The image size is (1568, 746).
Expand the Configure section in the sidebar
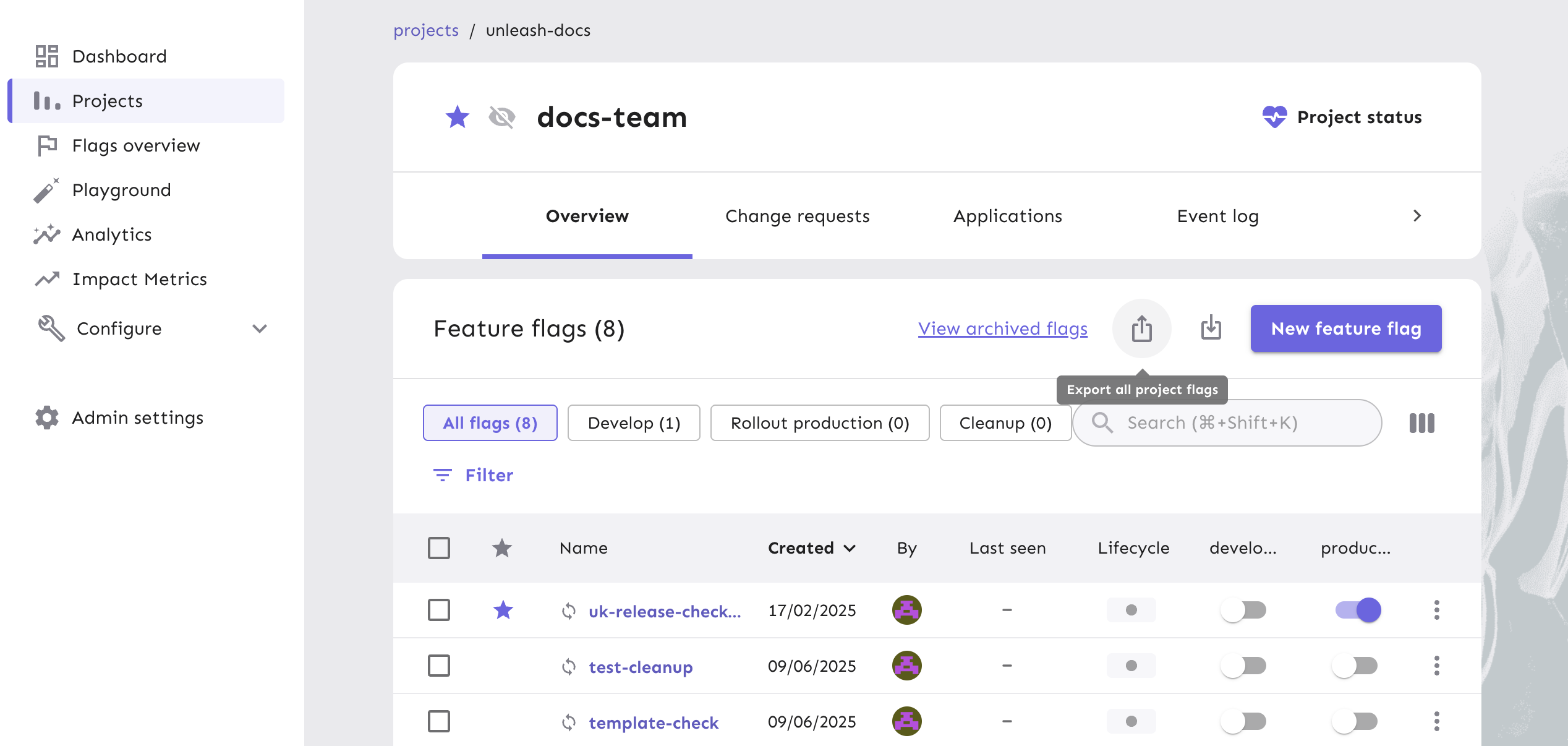coord(260,328)
